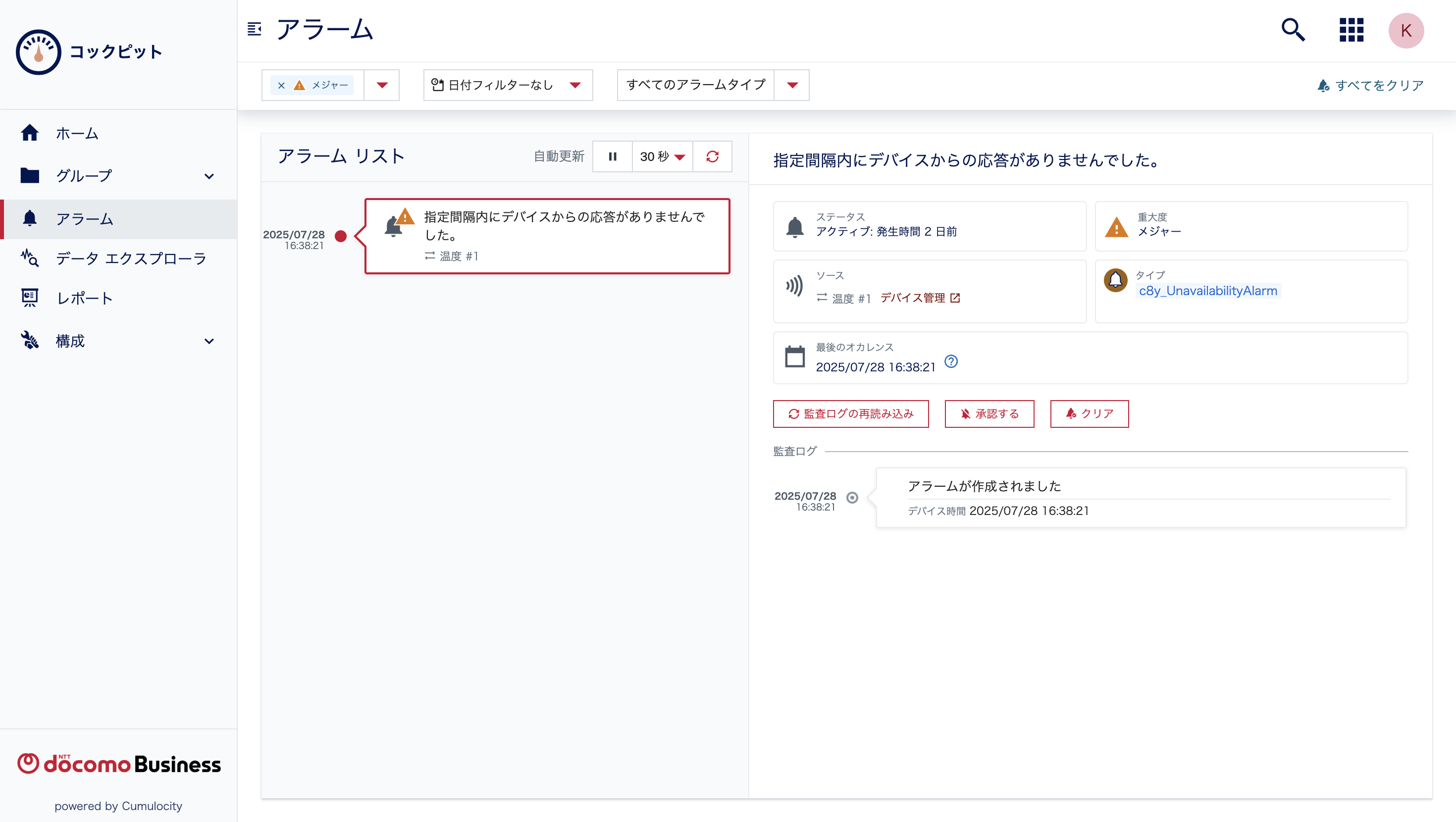Click the c8y_UnavailabilityAlarm type label
This screenshot has width=1456, height=822.
pos(1208,291)
